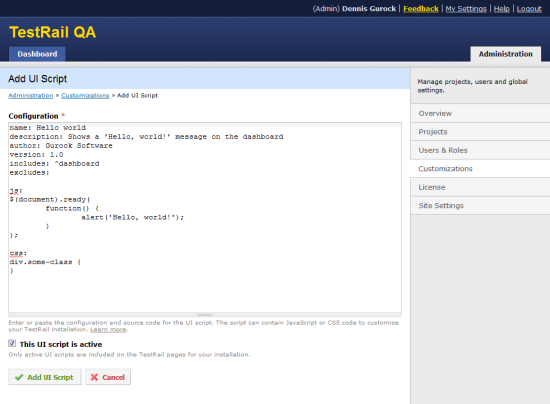Click the TestRail QA title
The height and width of the screenshot is (404, 550).
53,32
